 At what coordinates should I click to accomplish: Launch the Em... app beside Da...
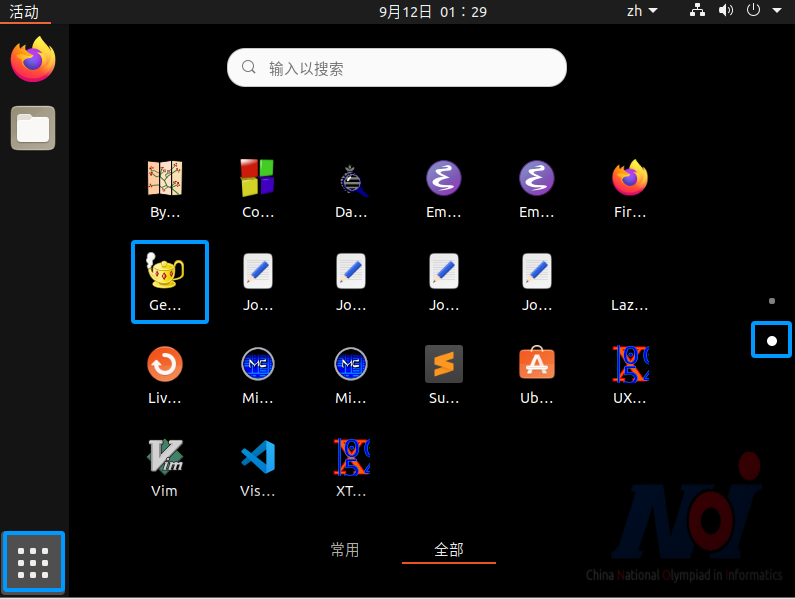[x=444, y=188]
